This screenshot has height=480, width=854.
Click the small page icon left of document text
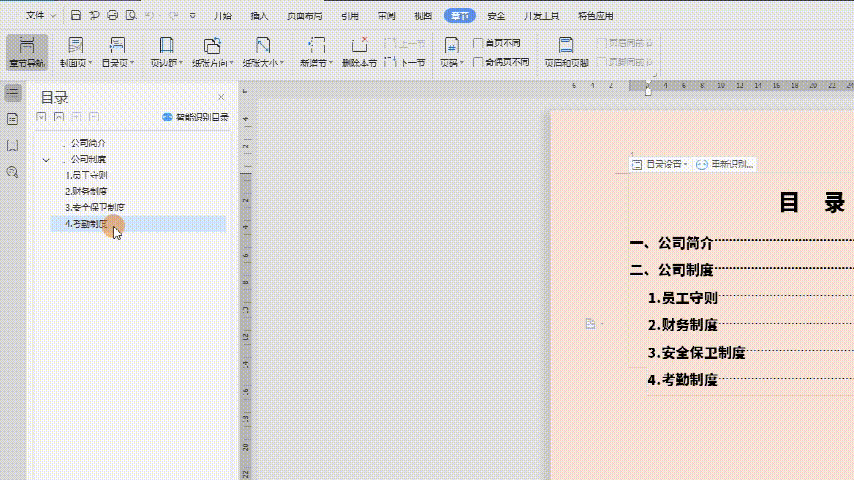tap(590, 324)
